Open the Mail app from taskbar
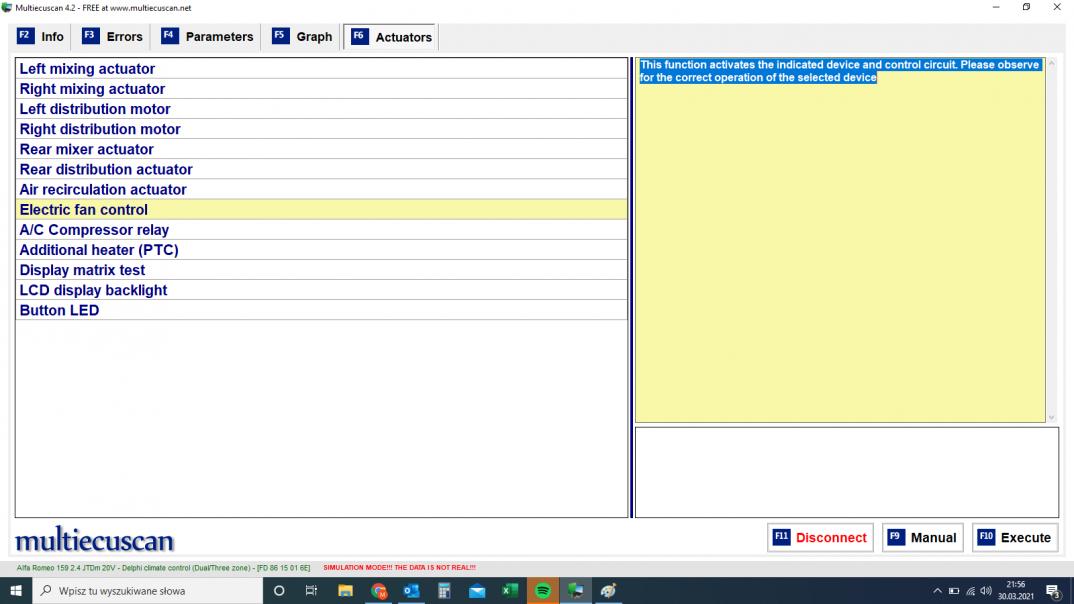The image size is (1074, 604). [477, 590]
